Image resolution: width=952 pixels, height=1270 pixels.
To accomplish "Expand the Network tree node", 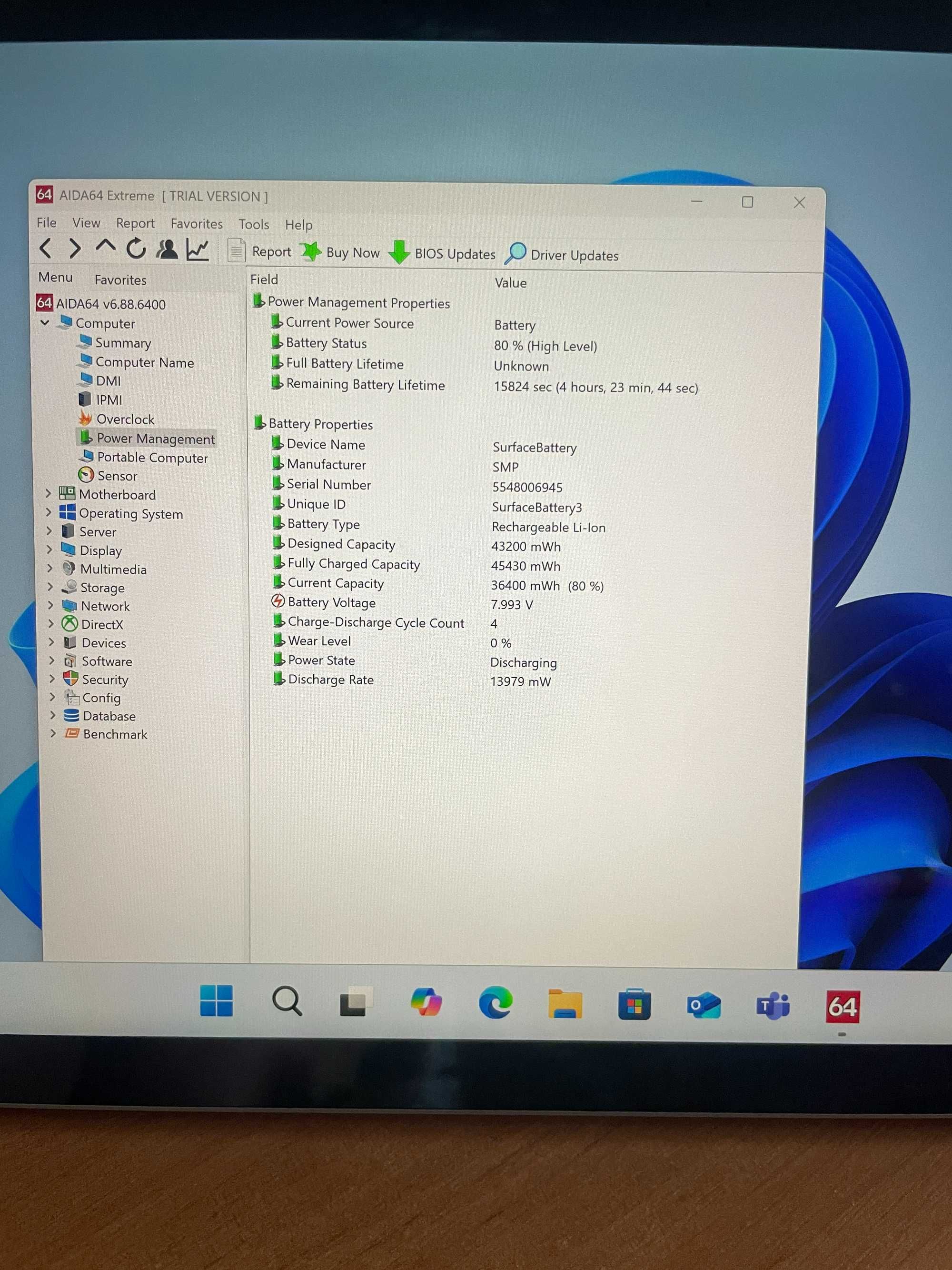I will (50, 605).
